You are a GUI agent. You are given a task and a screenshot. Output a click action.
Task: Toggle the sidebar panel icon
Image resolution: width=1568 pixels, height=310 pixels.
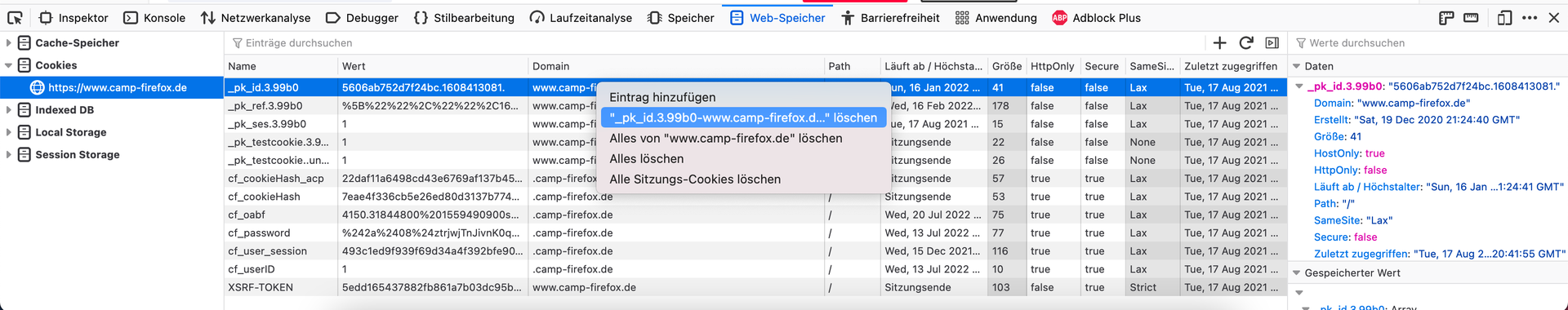click(x=1272, y=42)
